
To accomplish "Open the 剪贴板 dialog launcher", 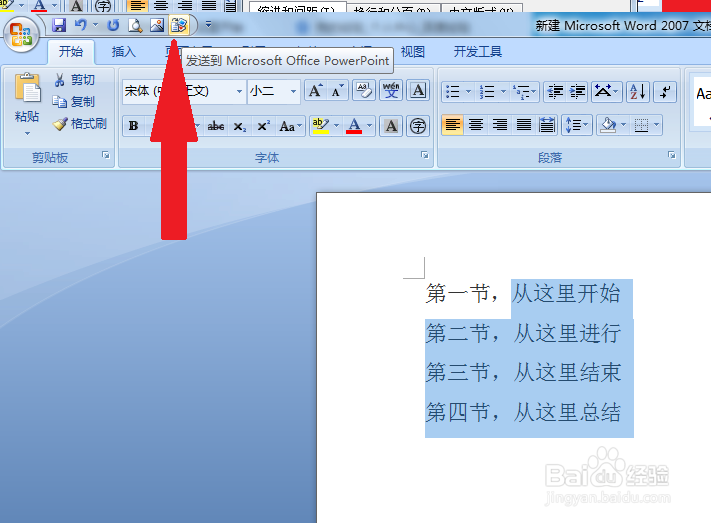I will pos(106,156).
